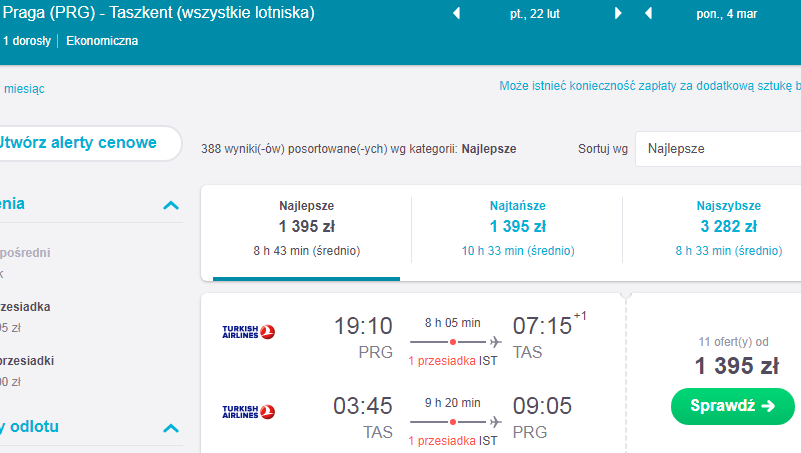Image resolution: width=801 pixels, height=453 pixels.
Task: Click the green Sprawdź button
Action: click(x=733, y=406)
